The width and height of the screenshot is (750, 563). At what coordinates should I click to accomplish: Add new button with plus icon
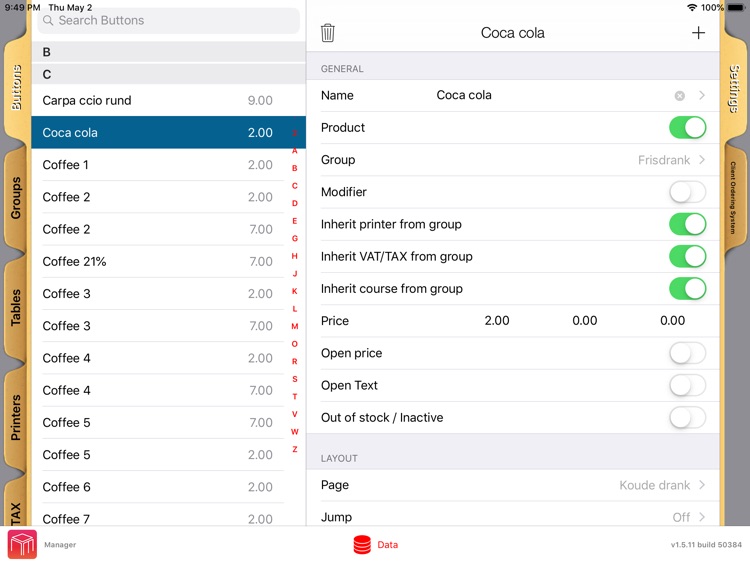(x=698, y=33)
